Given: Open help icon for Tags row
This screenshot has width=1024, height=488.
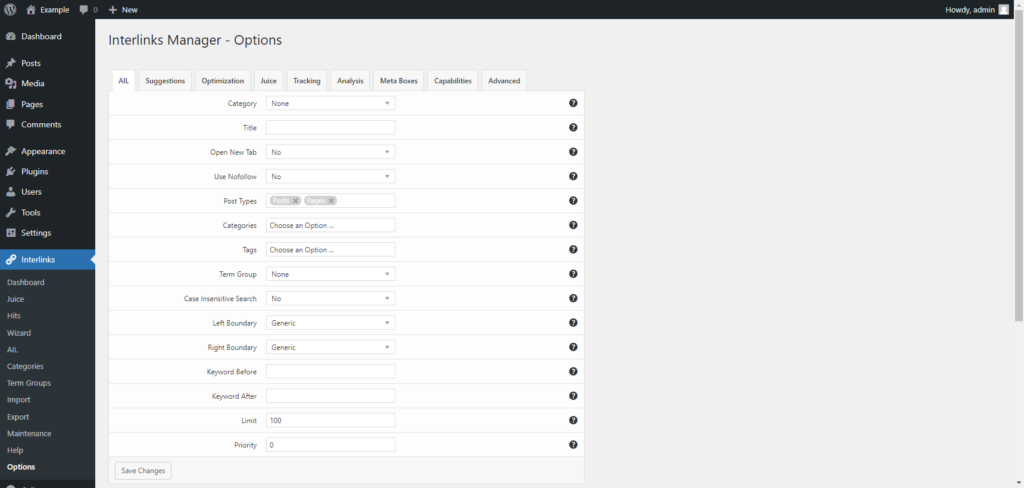Looking at the screenshot, I should click(573, 250).
